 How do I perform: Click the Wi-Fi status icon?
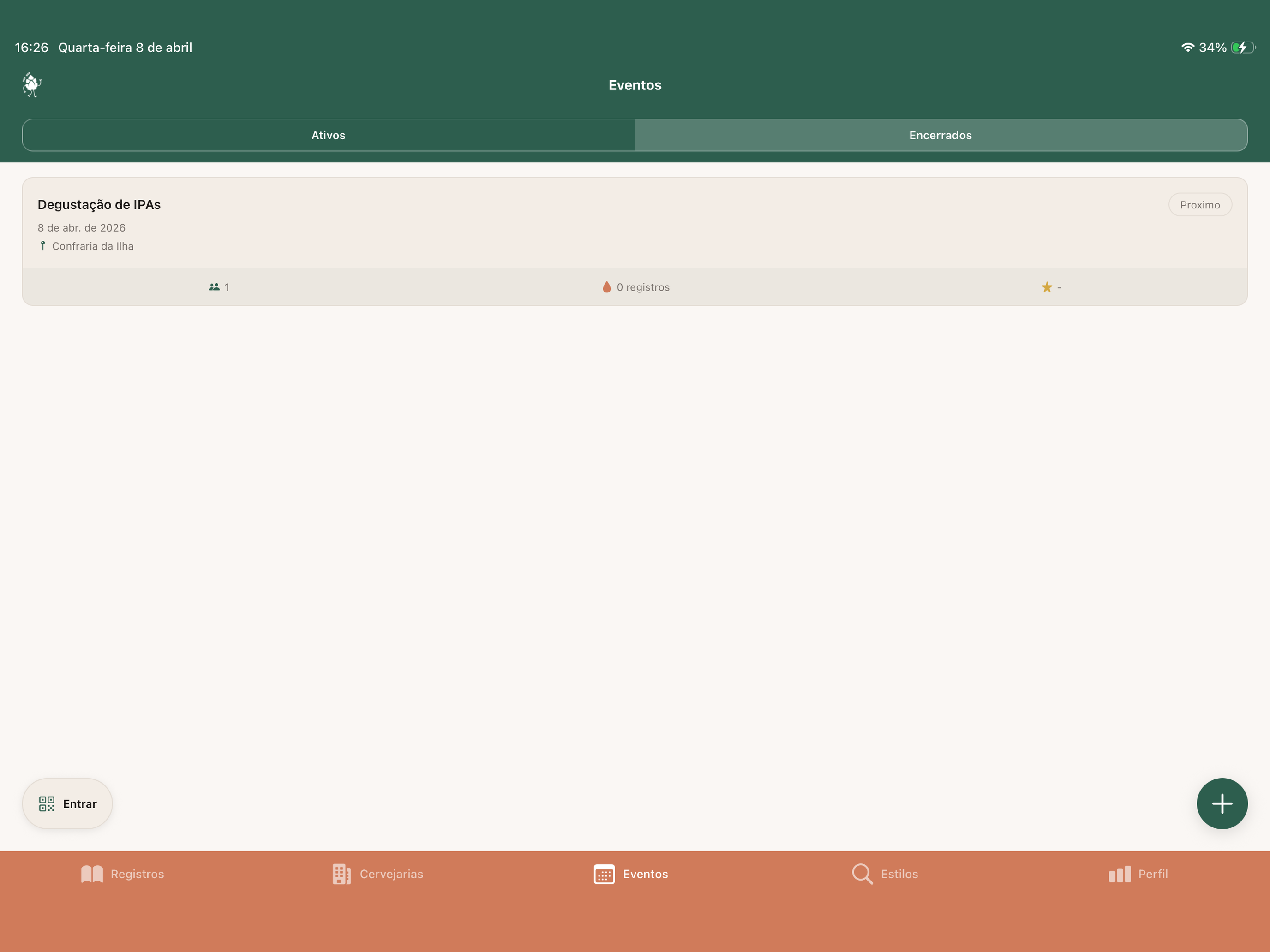1187,48
